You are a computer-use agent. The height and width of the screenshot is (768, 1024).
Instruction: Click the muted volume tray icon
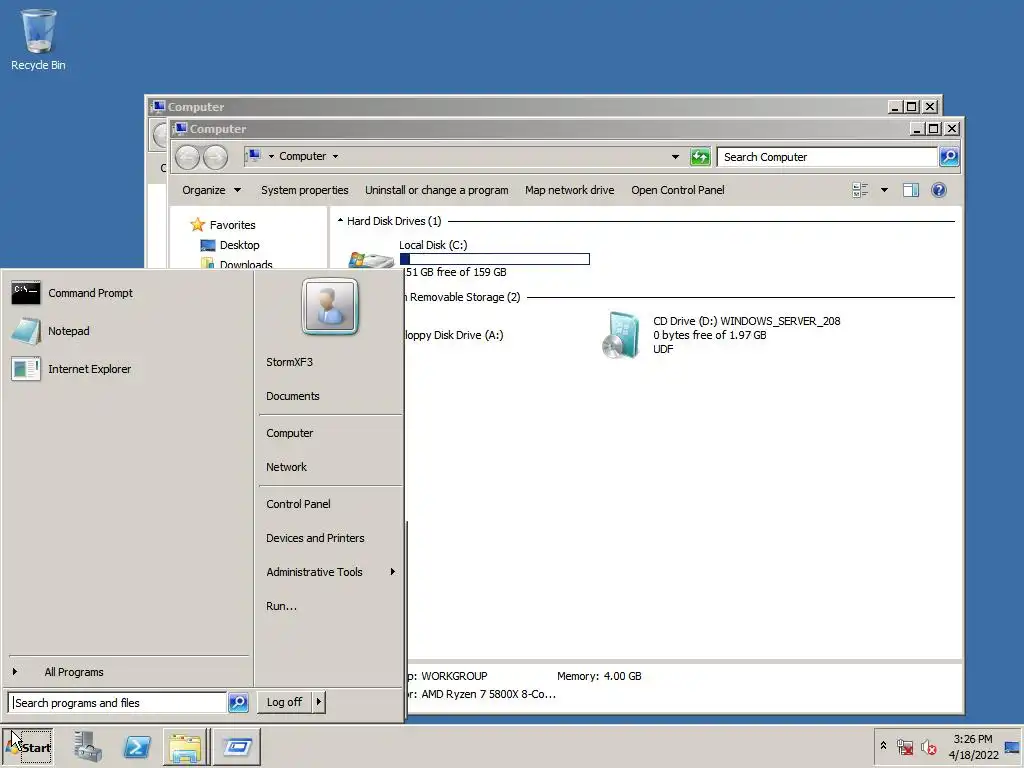(929, 746)
